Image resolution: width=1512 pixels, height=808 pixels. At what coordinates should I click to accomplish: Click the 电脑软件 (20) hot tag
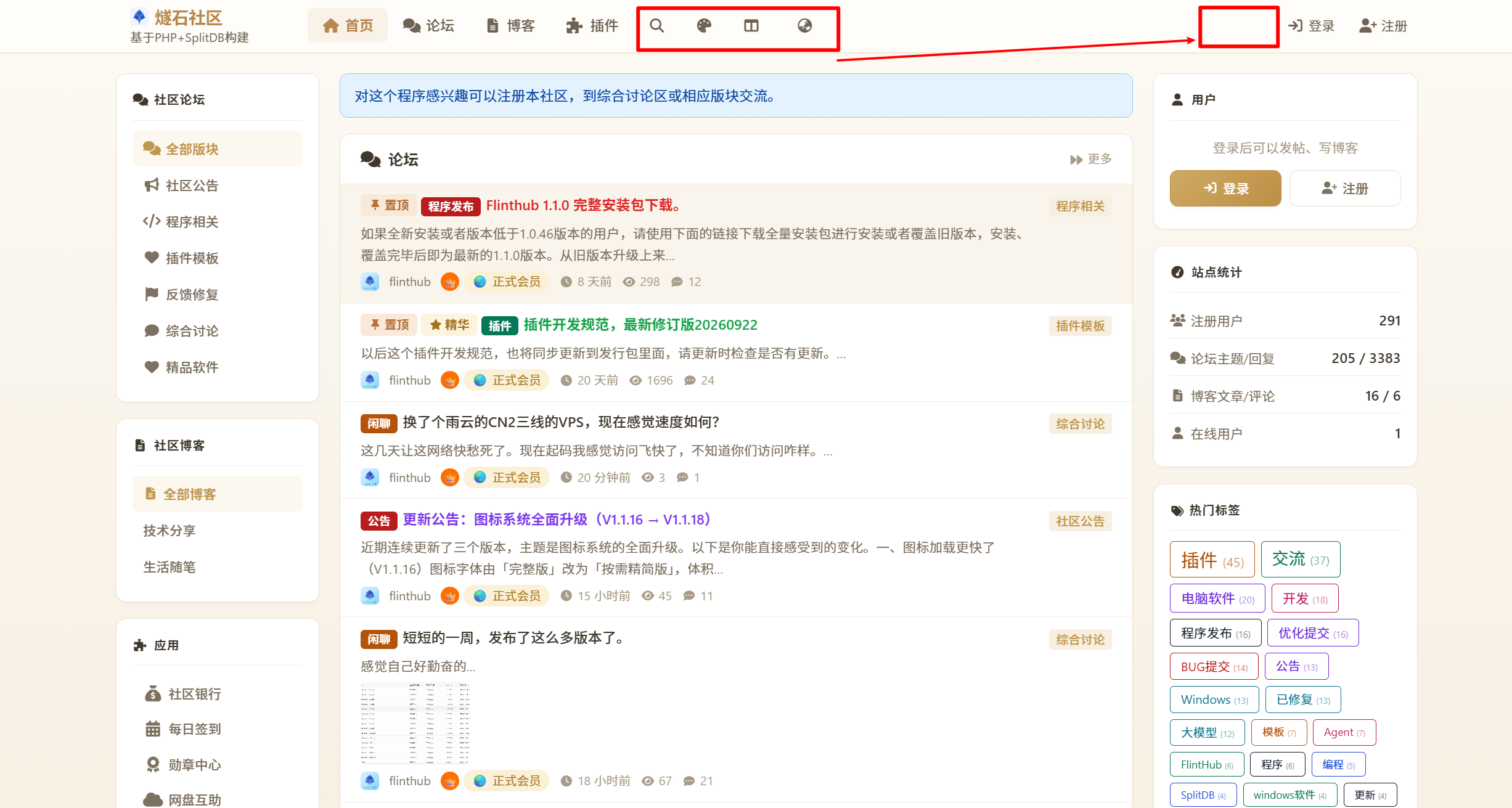tap(1217, 598)
